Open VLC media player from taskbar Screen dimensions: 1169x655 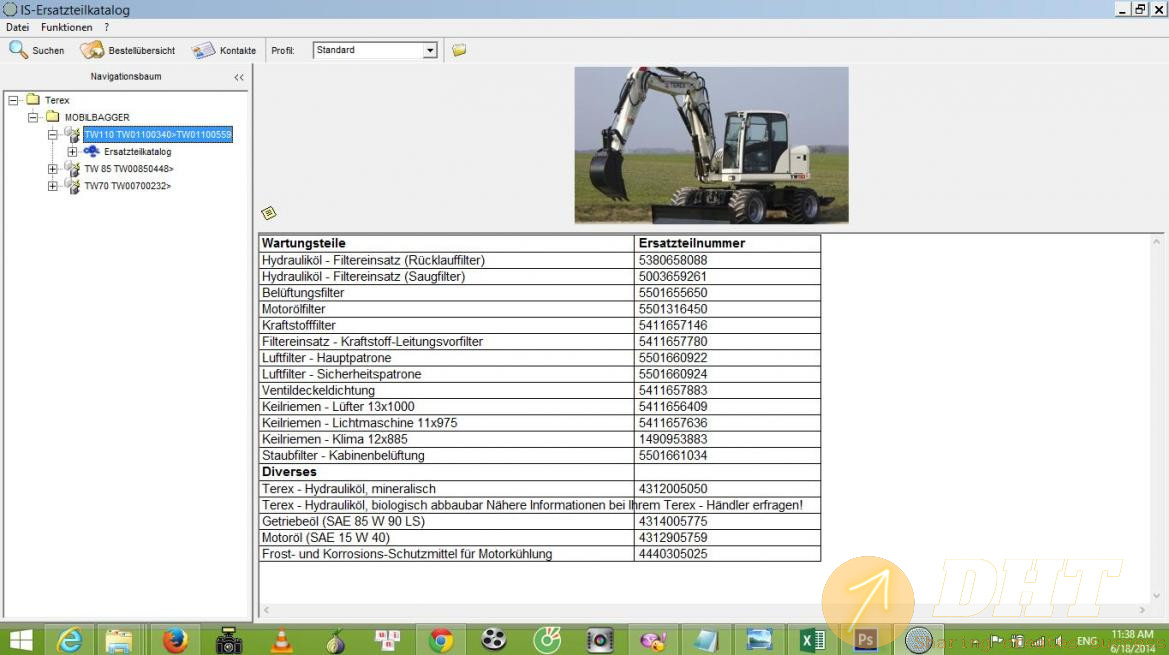coord(282,640)
